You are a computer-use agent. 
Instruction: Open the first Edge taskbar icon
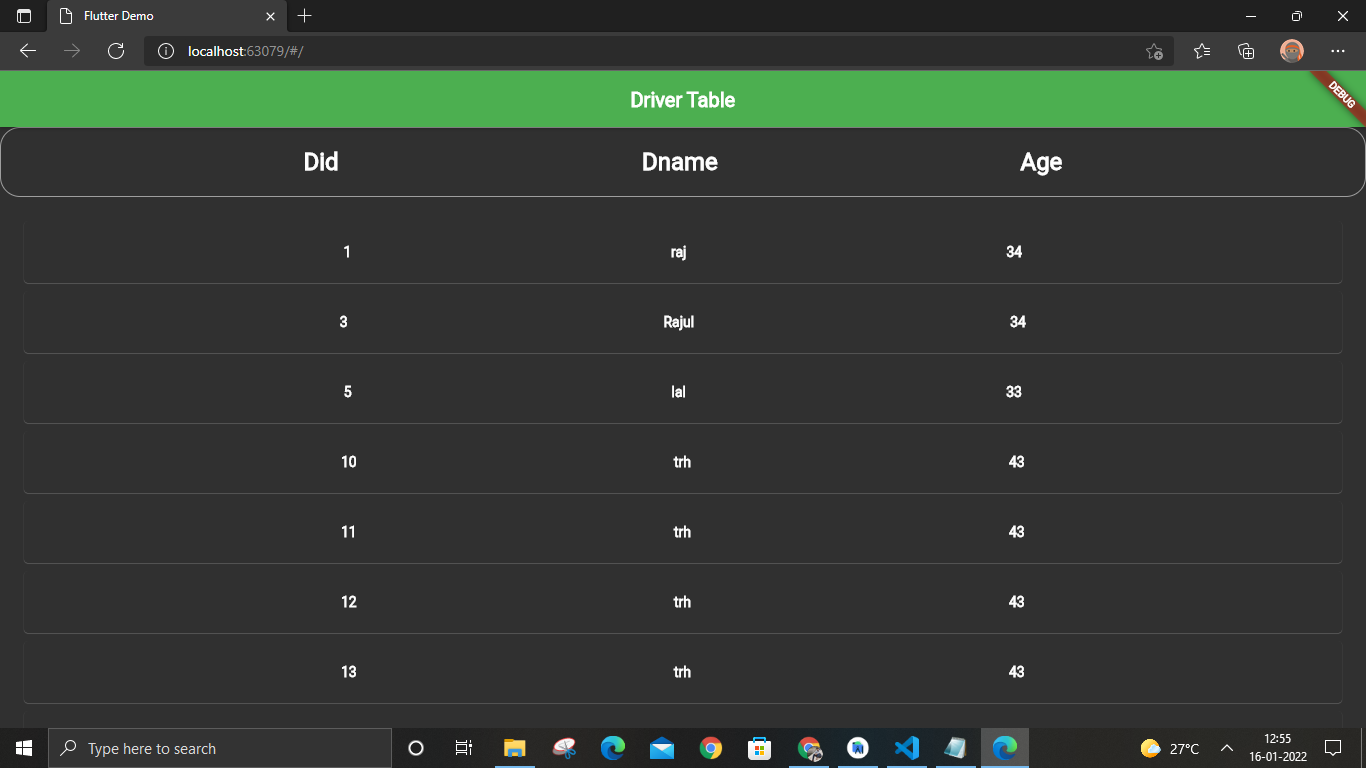pyautogui.click(x=613, y=748)
